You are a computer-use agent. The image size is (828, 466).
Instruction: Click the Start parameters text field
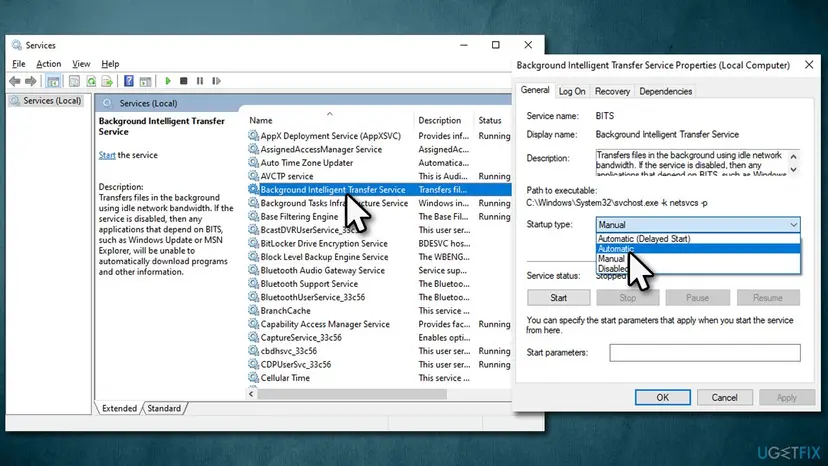(704, 353)
